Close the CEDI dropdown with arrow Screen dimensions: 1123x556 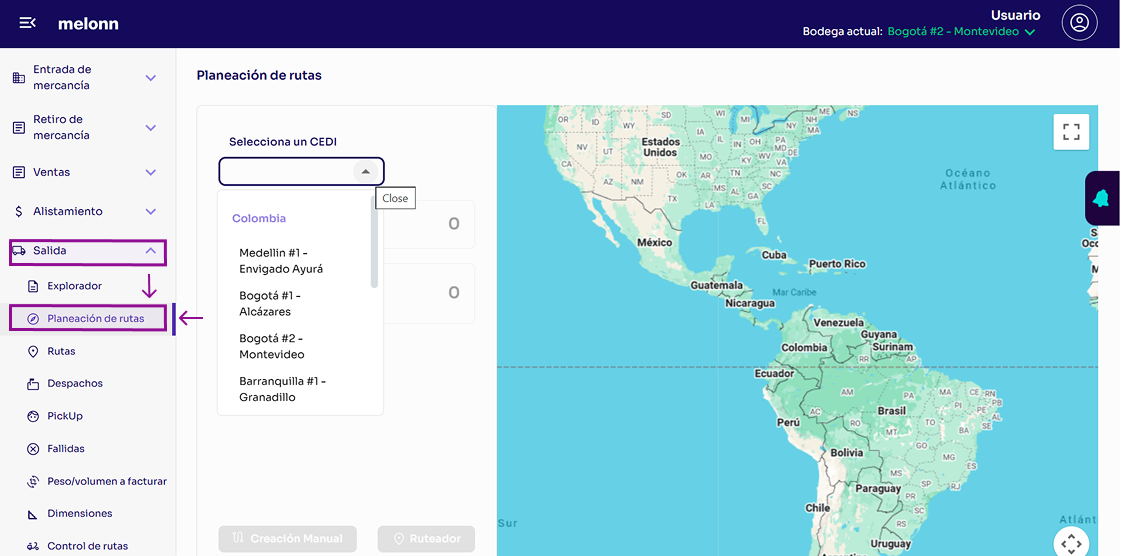click(366, 172)
